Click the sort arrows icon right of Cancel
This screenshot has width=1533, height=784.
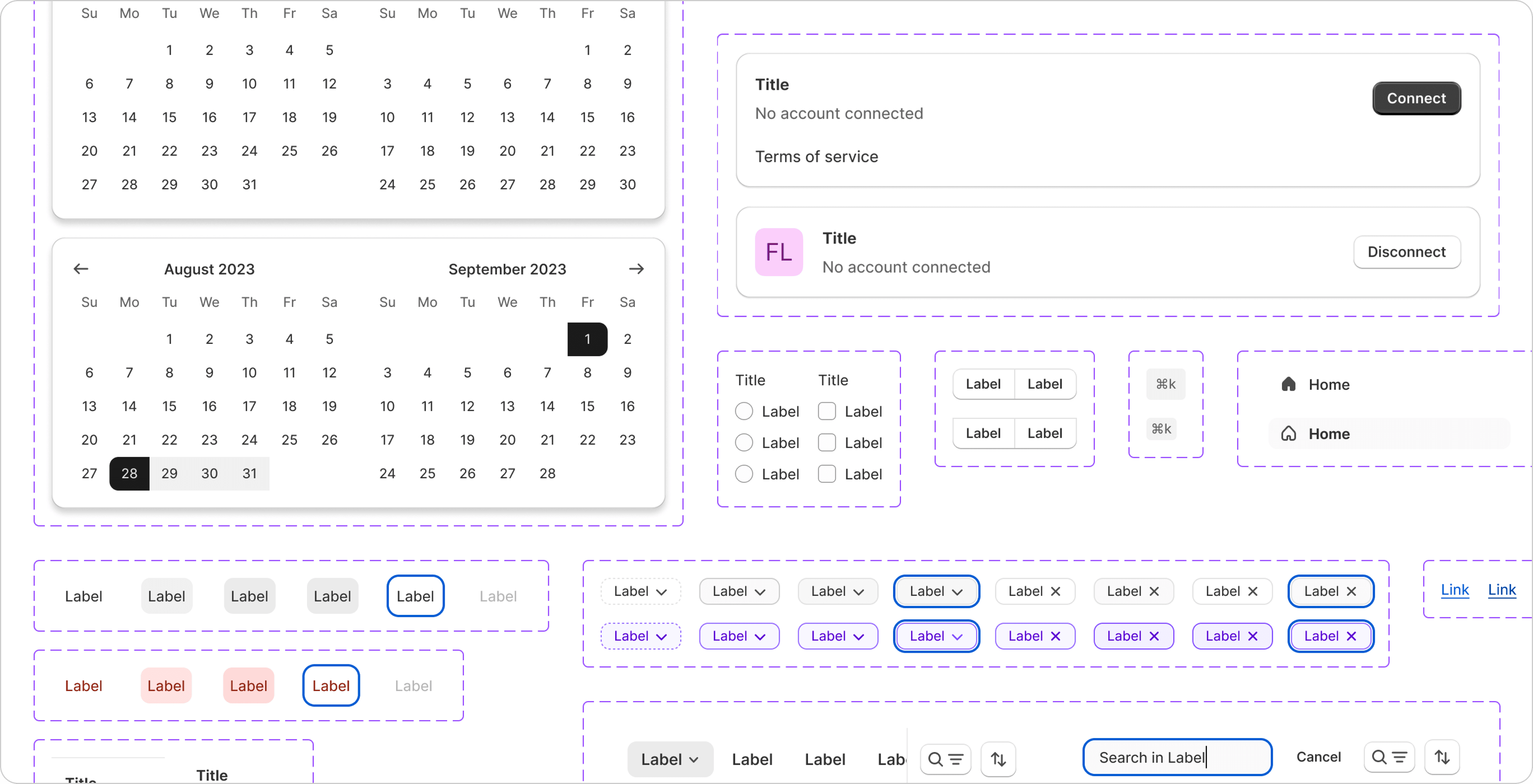point(1441,757)
